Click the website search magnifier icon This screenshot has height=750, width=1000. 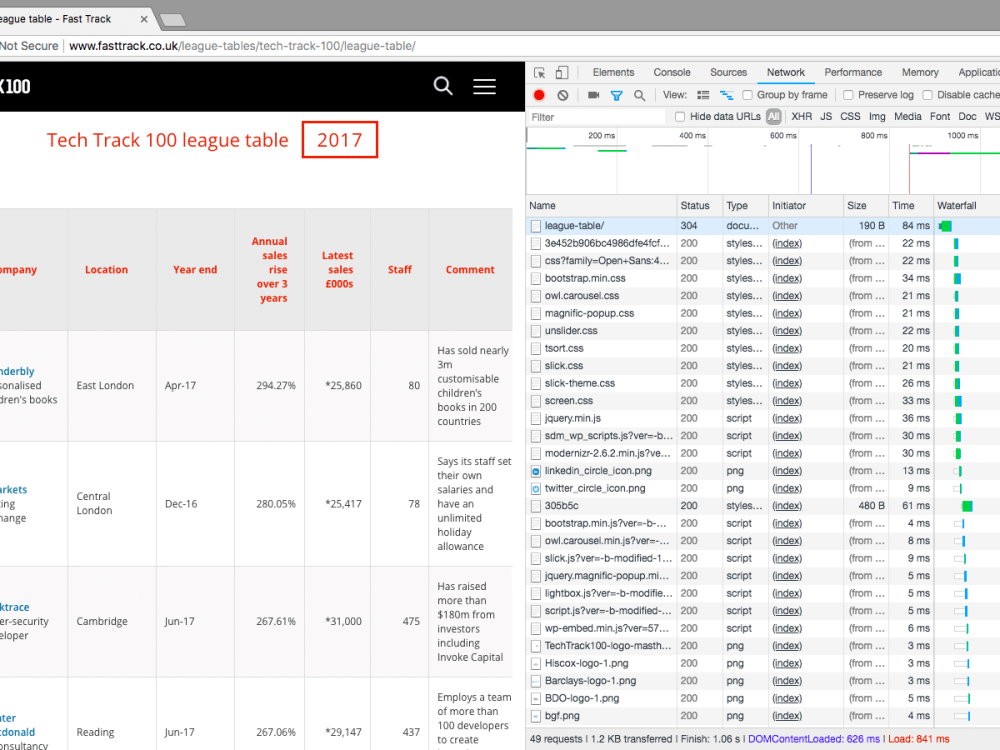click(443, 86)
